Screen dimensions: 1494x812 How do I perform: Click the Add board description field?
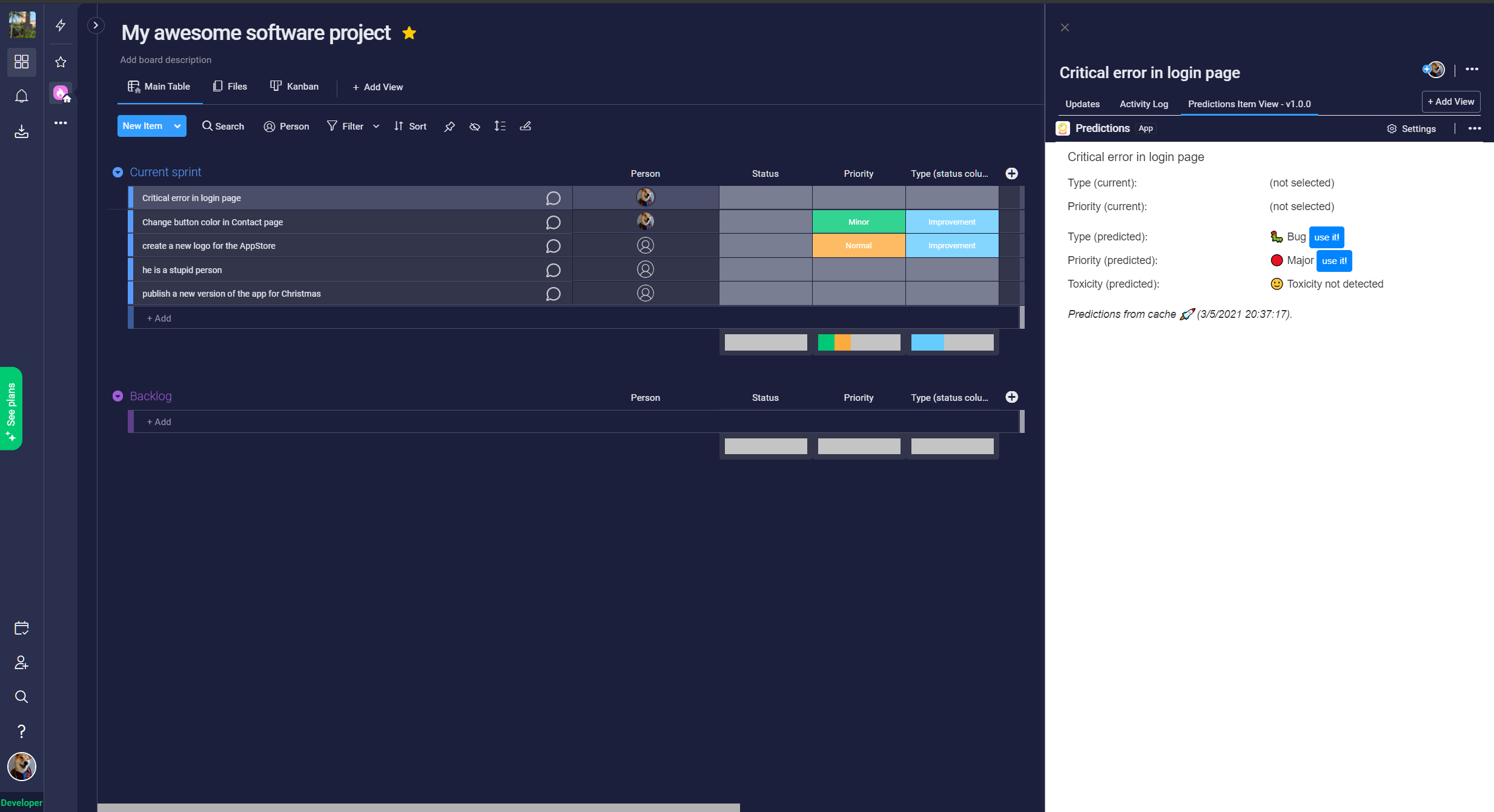(166, 60)
